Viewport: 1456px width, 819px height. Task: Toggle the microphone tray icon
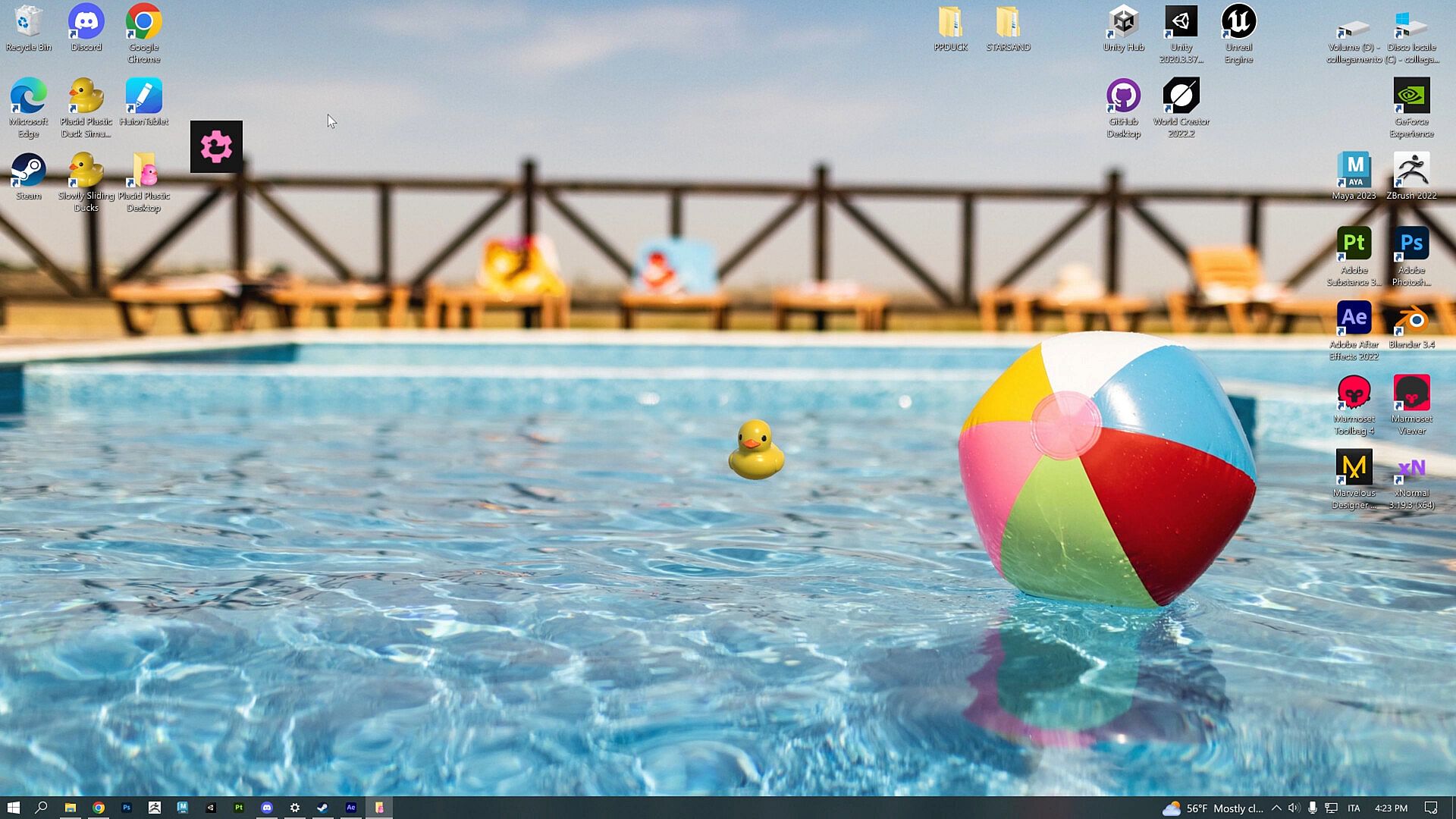pyautogui.click(x=1312, y=808)
